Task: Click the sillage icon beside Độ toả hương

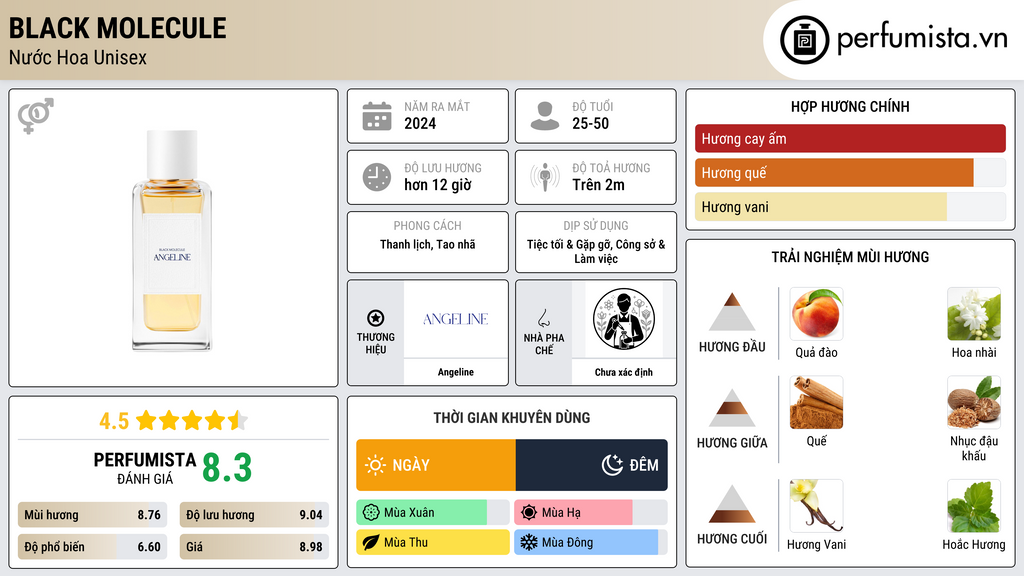Action: 545,177
